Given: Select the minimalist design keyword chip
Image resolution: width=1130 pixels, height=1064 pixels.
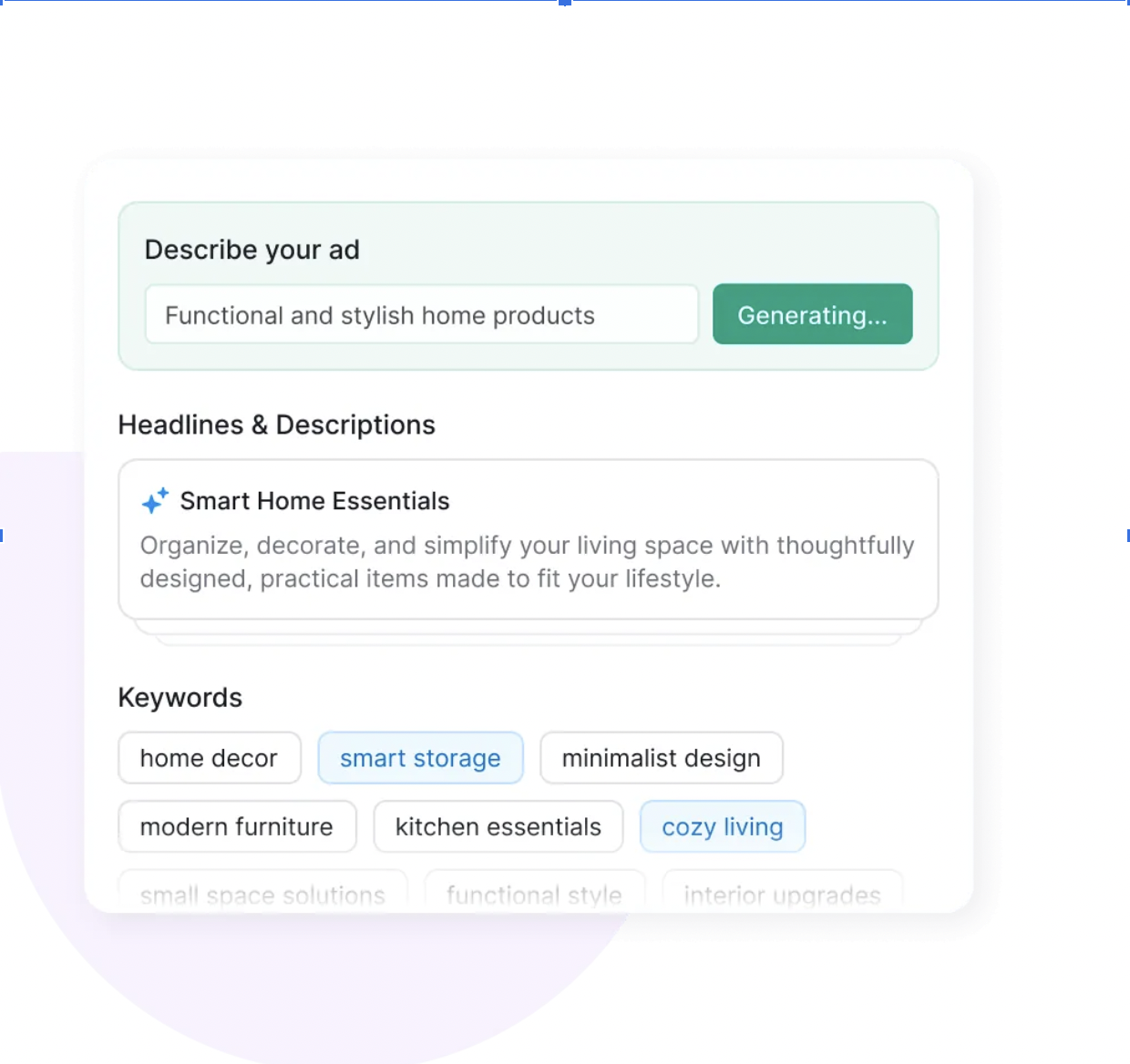Looking at the screenshot, I should tap(661, 758).
